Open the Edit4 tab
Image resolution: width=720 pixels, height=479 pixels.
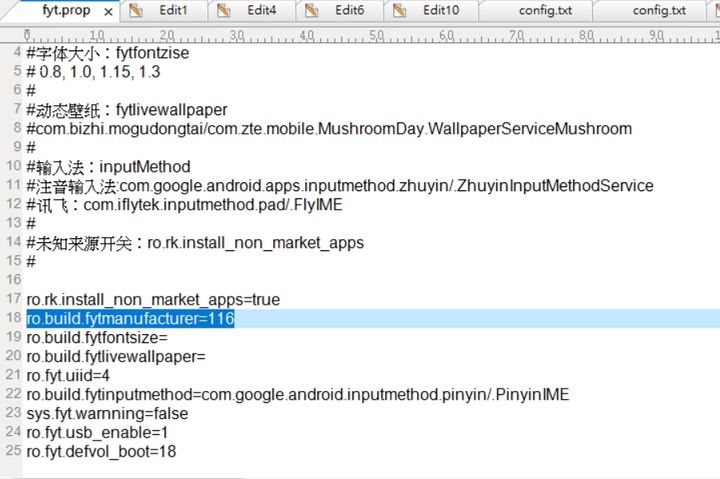(x=261, y=11)
